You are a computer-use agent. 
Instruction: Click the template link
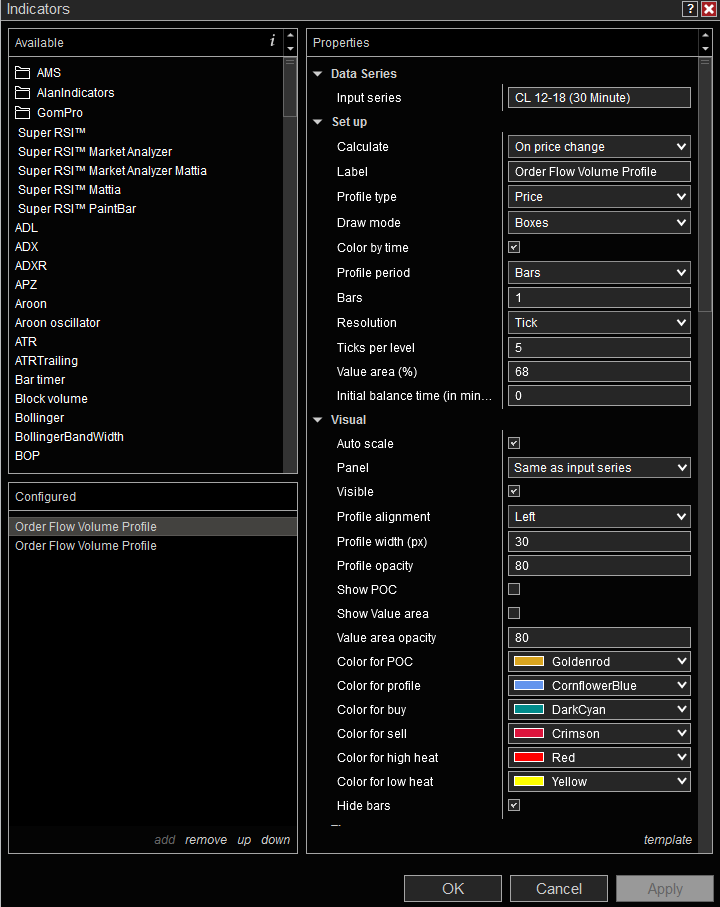pos(667,840)
